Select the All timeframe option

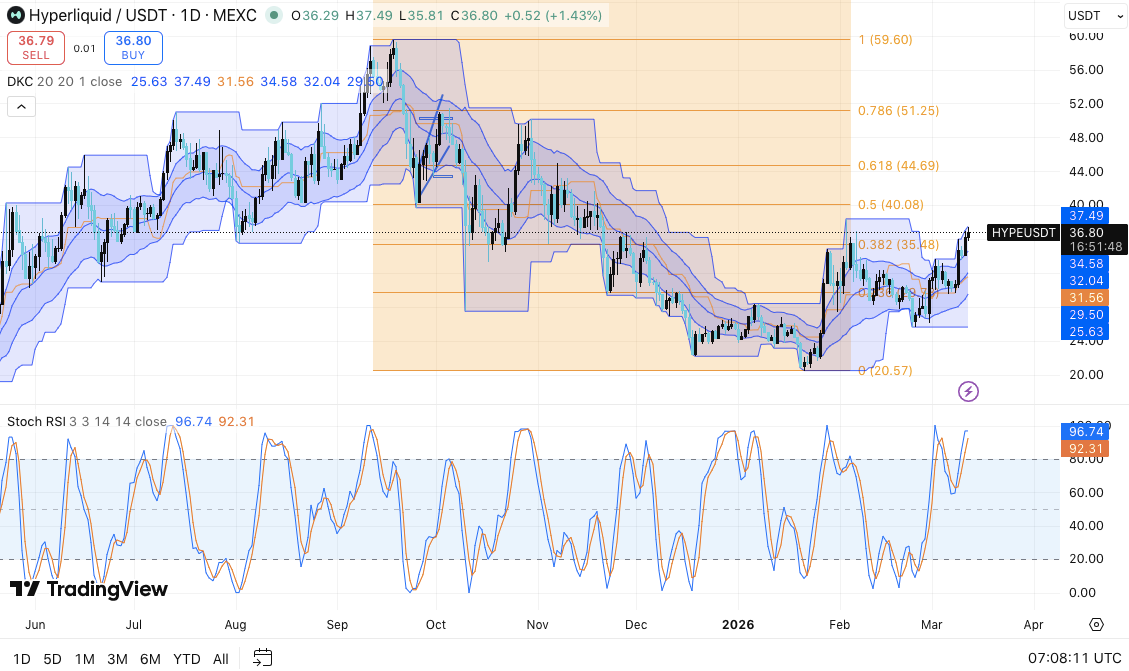point(220,659)
